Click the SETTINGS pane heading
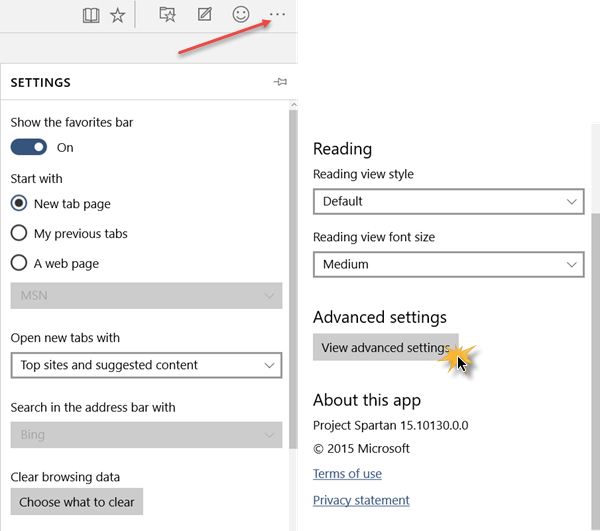The height and width of the screenshot is (531, 600). tap(41, 83)
